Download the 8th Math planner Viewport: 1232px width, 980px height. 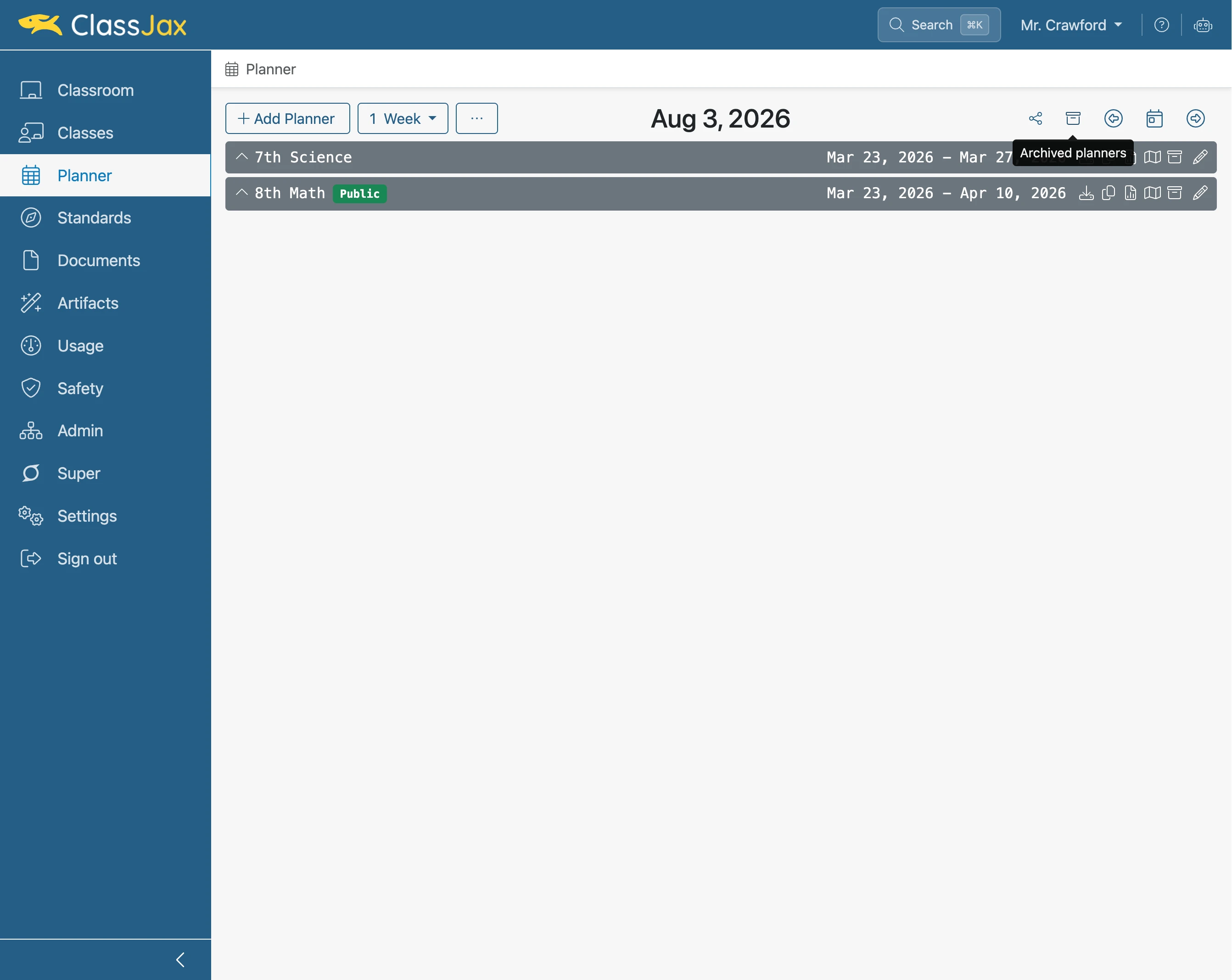click(1086, 193)
